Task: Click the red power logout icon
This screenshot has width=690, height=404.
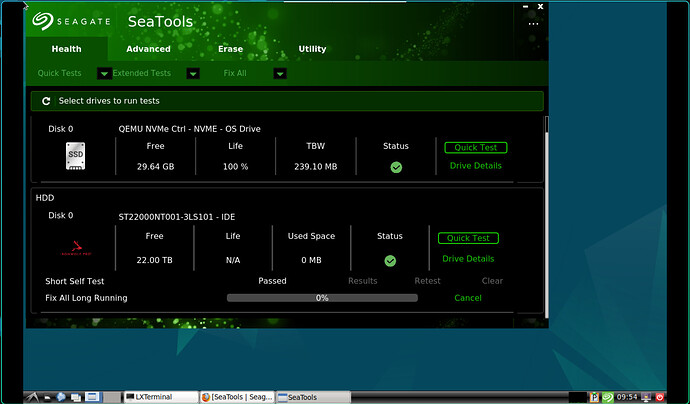Action: [659, 397]
